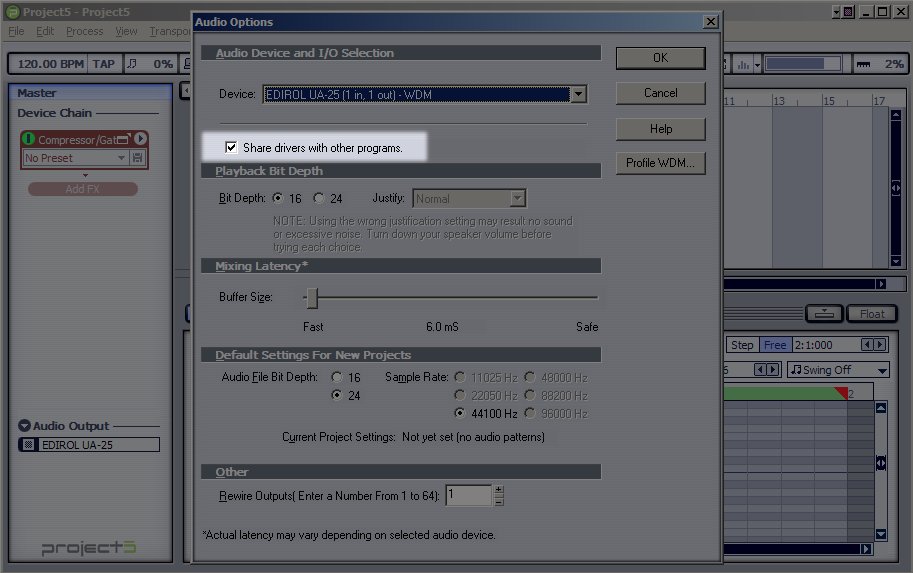Click left arrow beside Swing Off field

pyautogui.click(x=760, y=370)
